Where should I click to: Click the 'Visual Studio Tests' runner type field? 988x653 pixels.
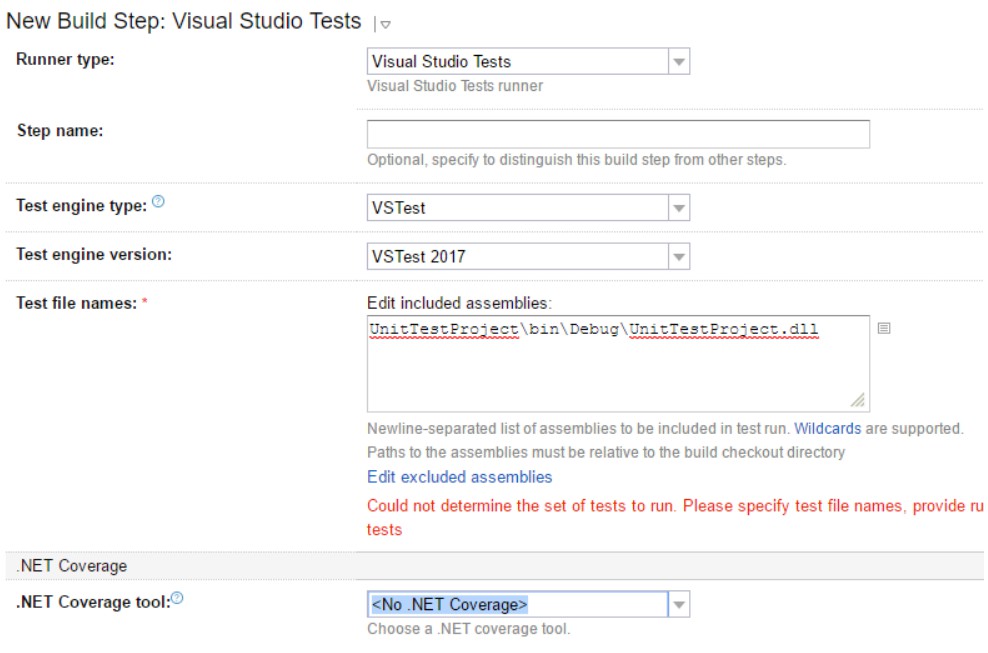(517, 62)
